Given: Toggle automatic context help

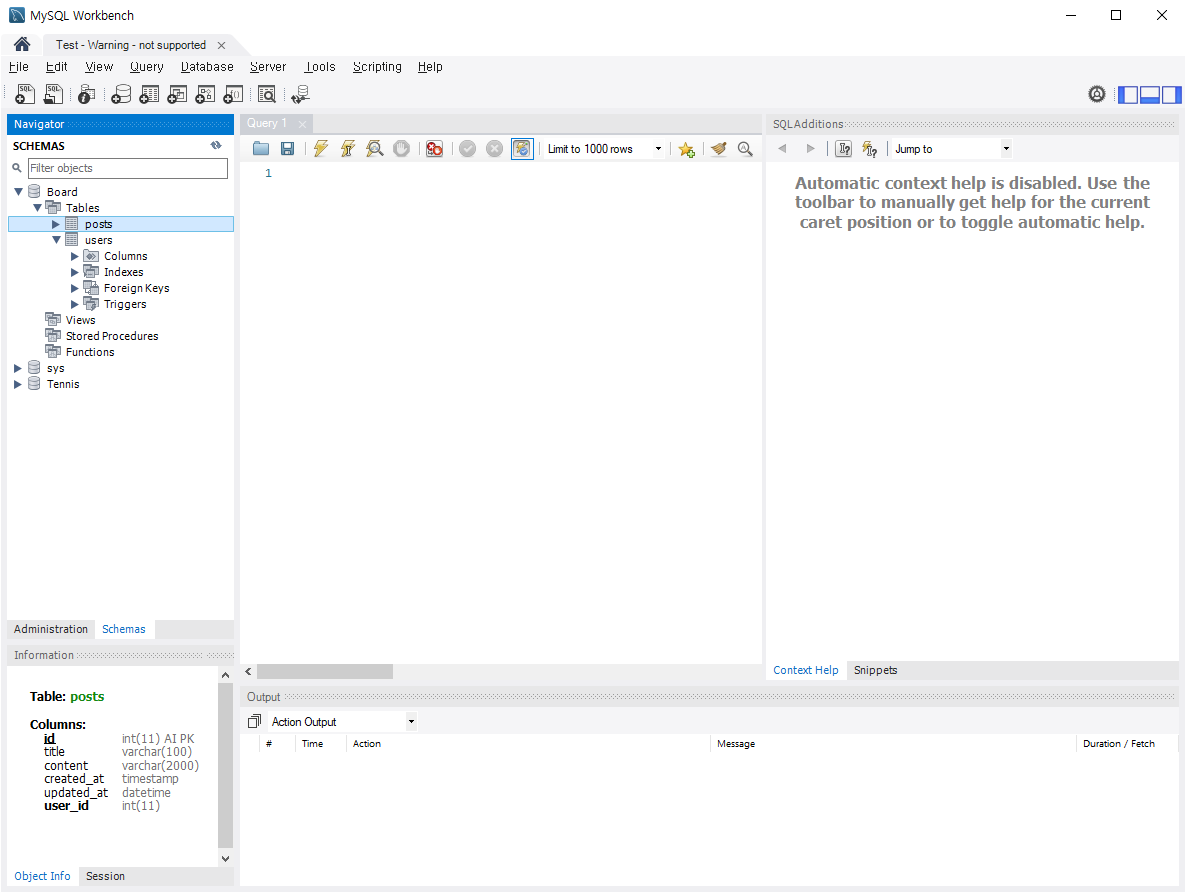Looking at the screenshot, I should pyautogui.click(x=870, y=149).
